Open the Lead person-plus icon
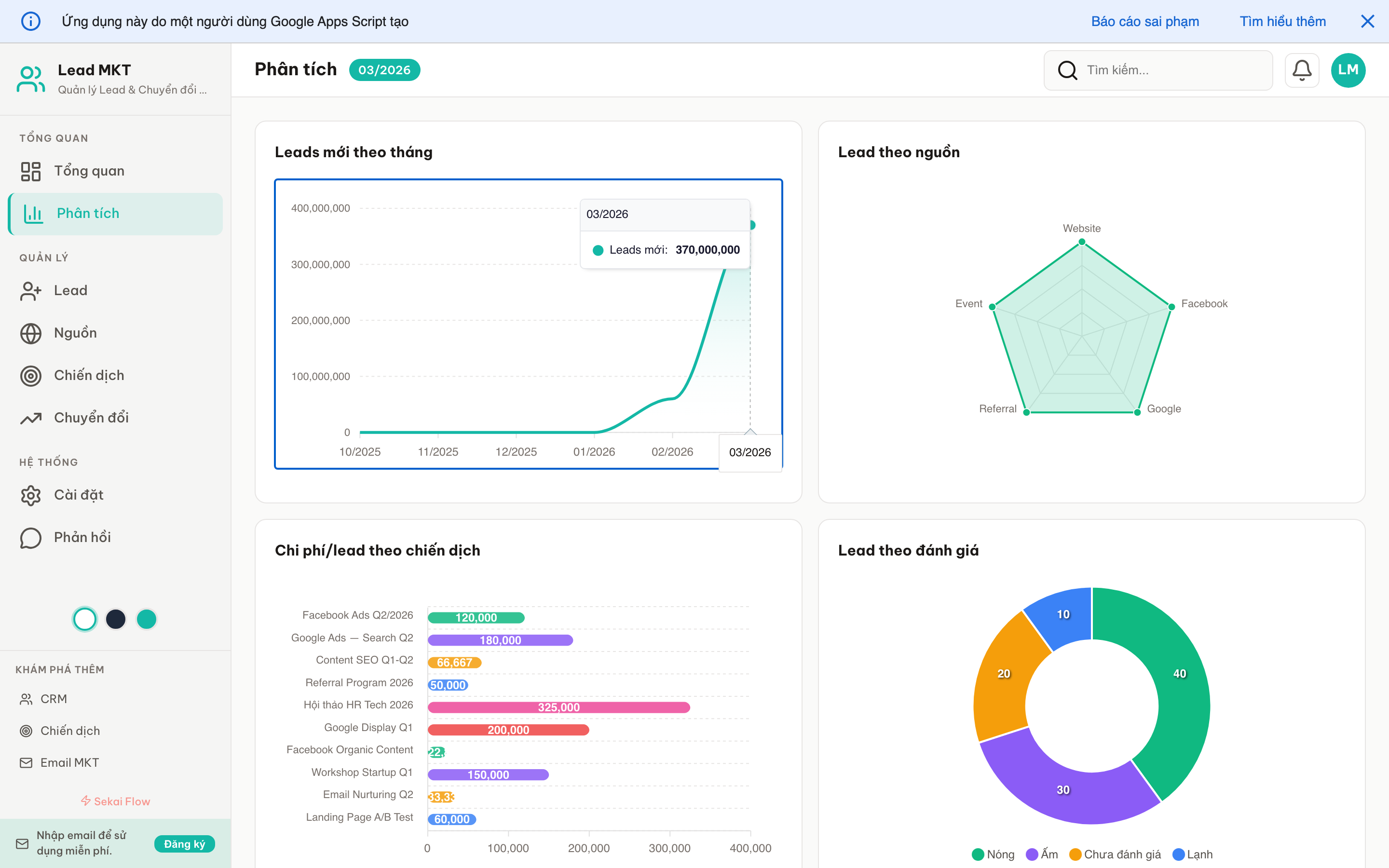1389x868 pixels. pyautogui.click(x=30, y=290)
